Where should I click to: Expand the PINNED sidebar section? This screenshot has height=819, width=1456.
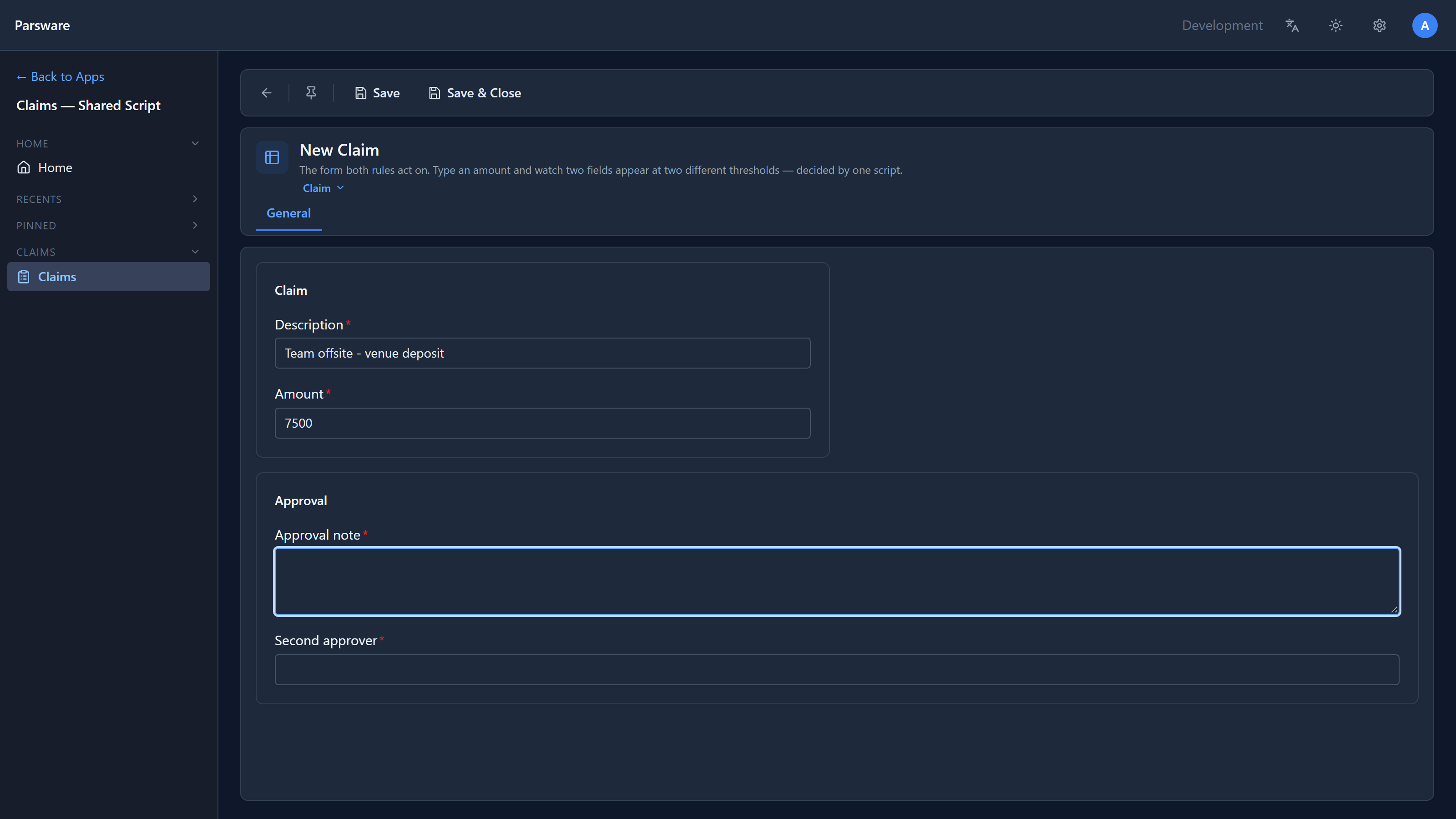click(195, 225)
